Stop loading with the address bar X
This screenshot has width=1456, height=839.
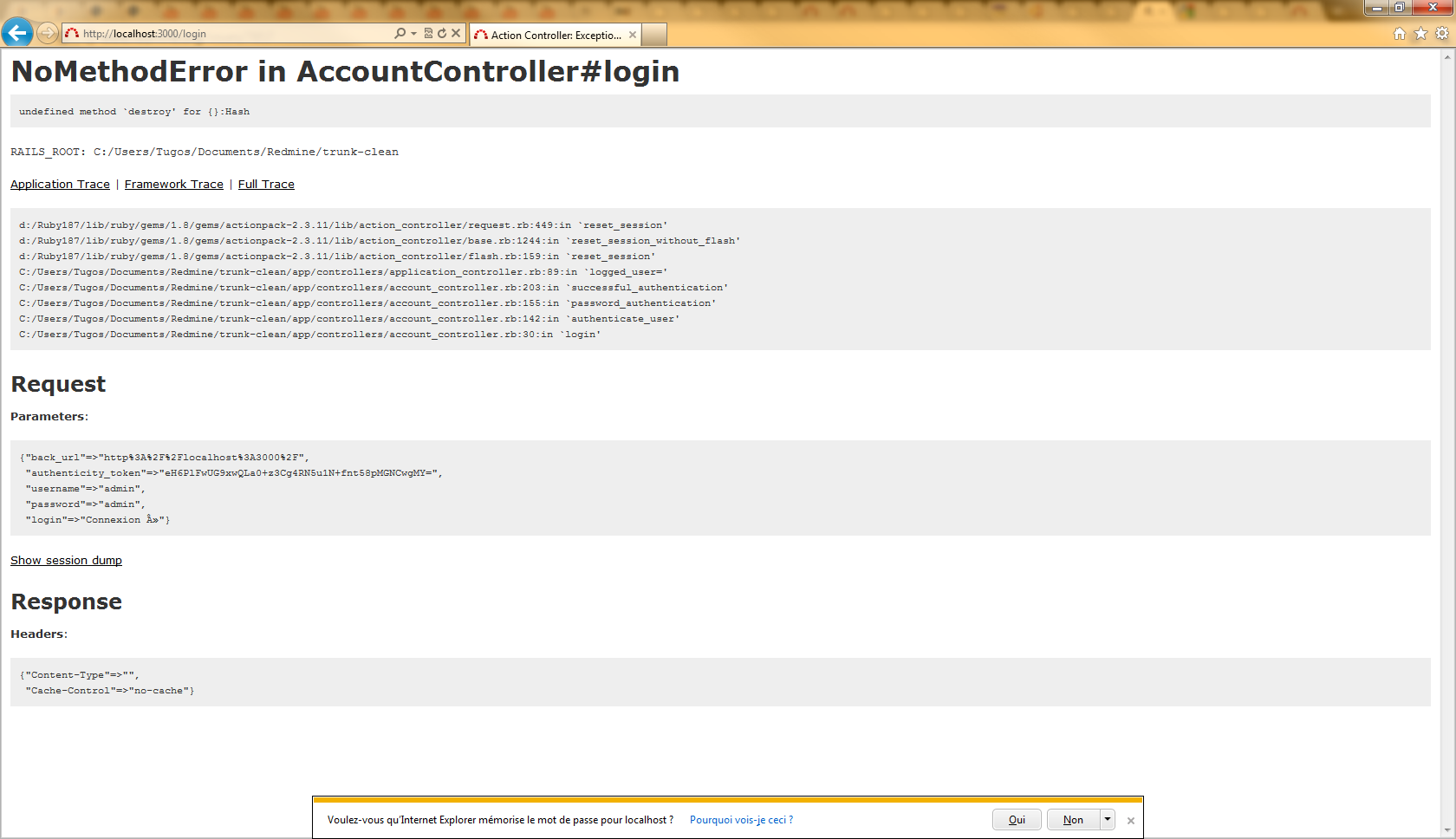[x=456, y=34]
